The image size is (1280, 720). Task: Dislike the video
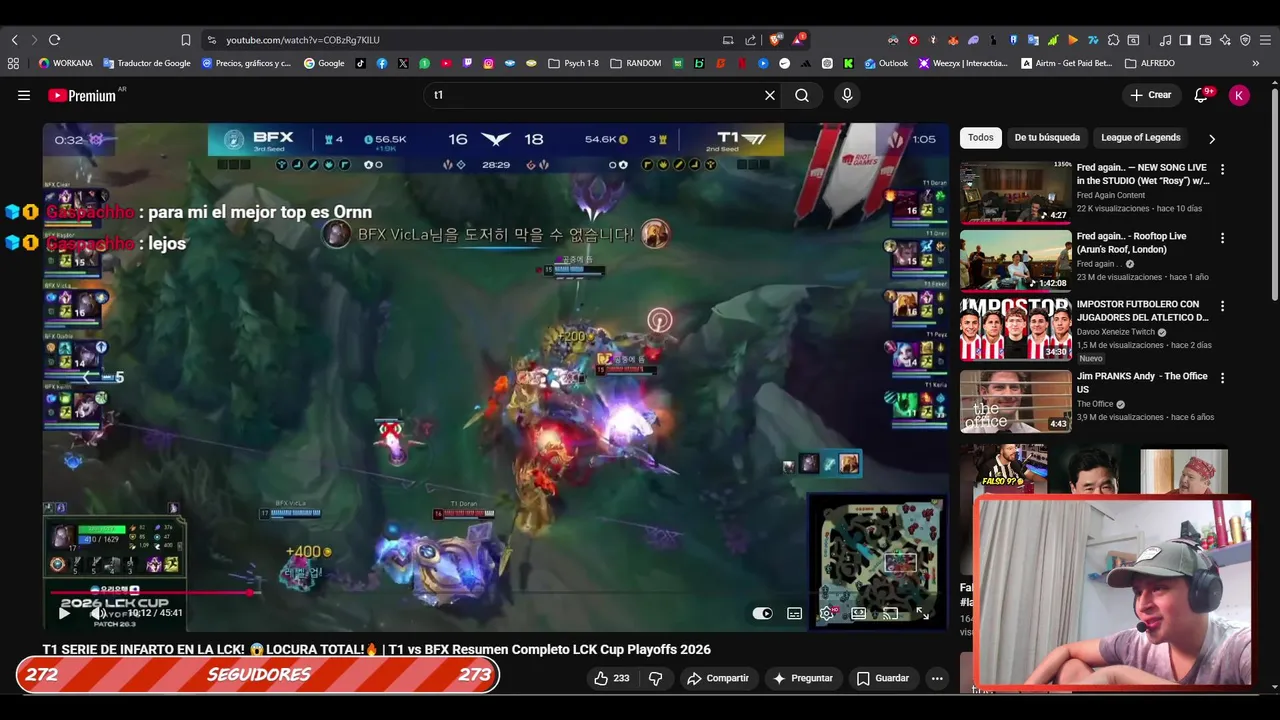click(x=656, y=678)
